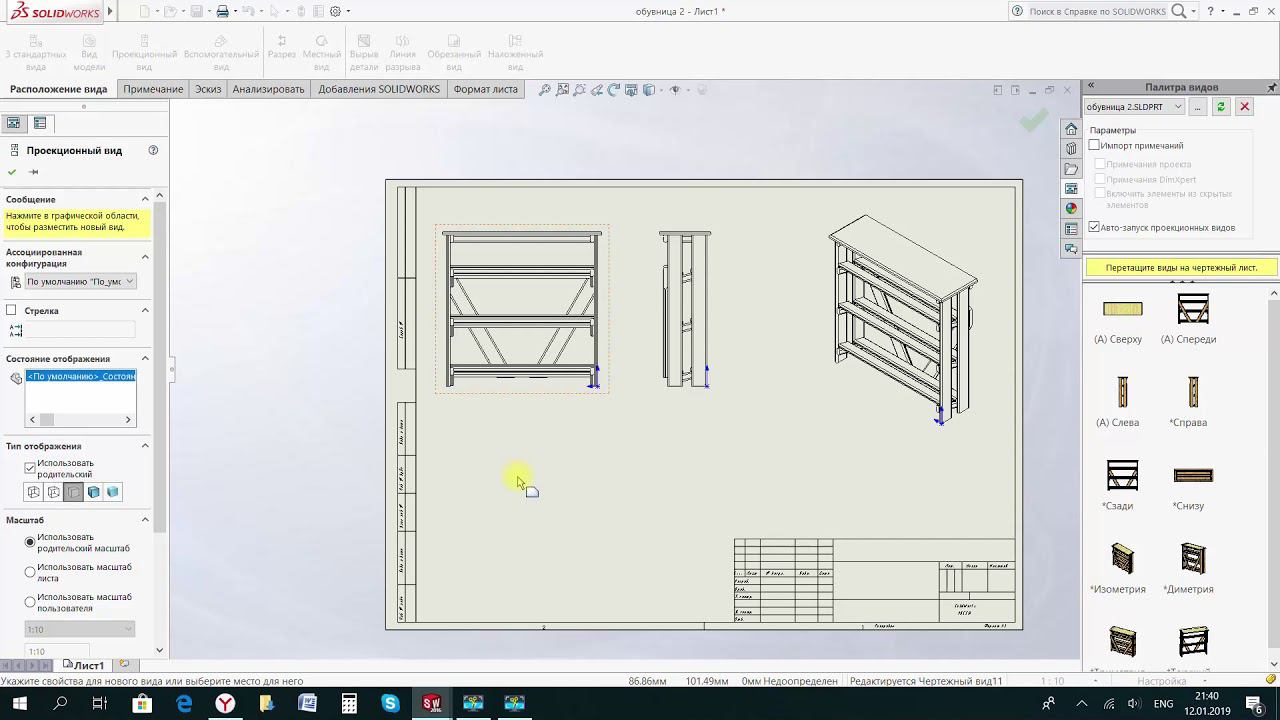Viewport: 1280px width, 720px height.
Task: Open the Appearances color-ball task pane tab
Action: tap(1071, 209)
